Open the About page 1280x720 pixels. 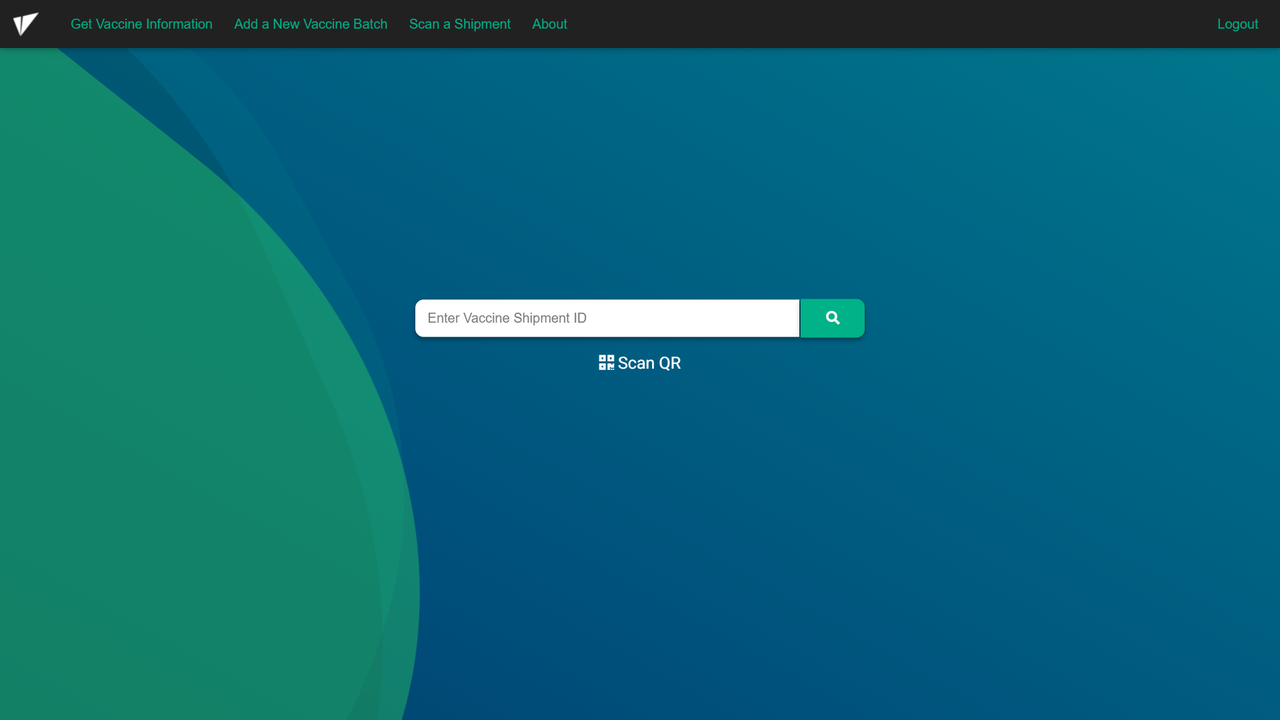549,24
